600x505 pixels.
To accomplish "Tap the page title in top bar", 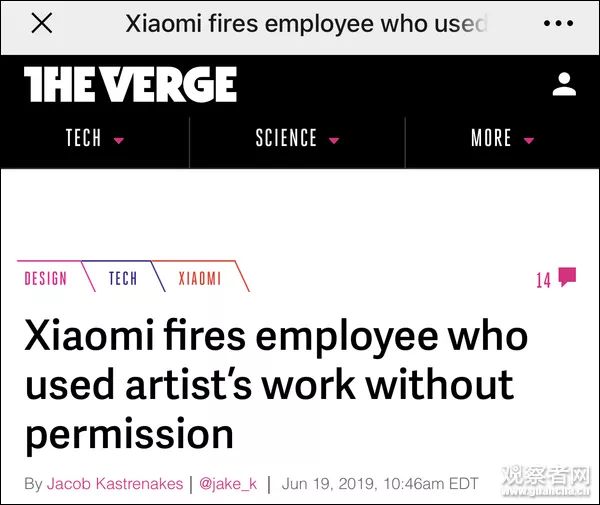I will 306,24.
